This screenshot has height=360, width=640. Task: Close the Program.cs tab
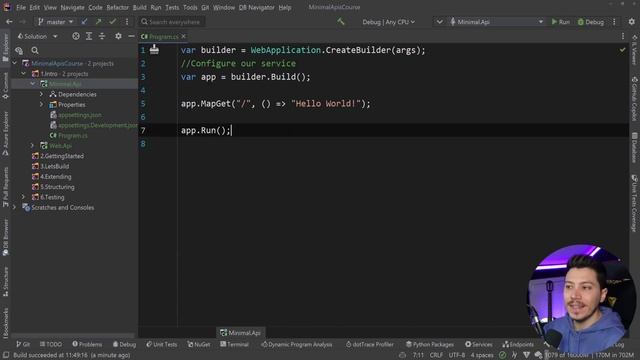(184, 36)
